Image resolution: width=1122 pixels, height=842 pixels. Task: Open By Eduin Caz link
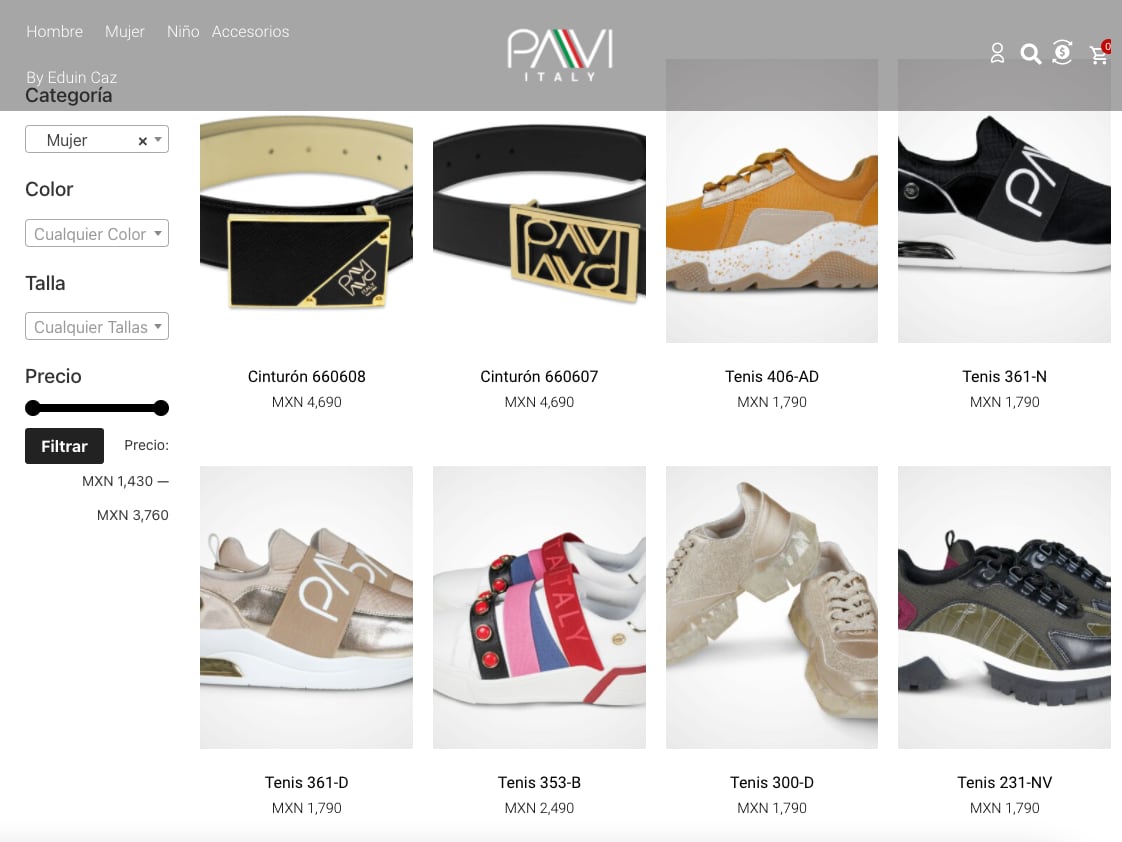[72, 77]
